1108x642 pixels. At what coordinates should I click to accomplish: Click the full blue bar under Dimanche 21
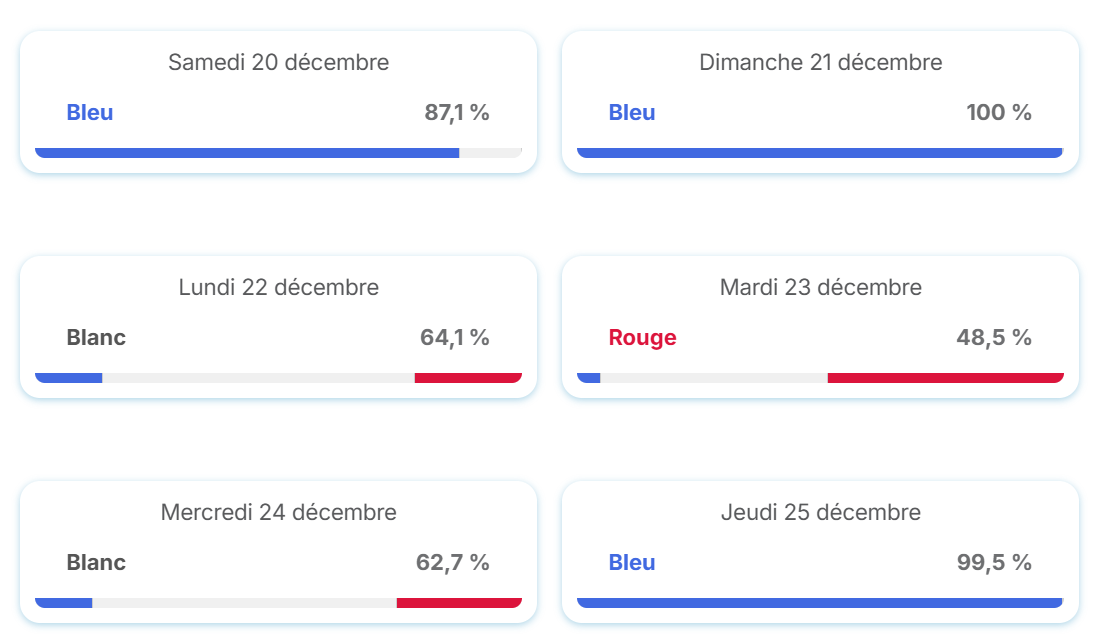[x=820, y=153]
